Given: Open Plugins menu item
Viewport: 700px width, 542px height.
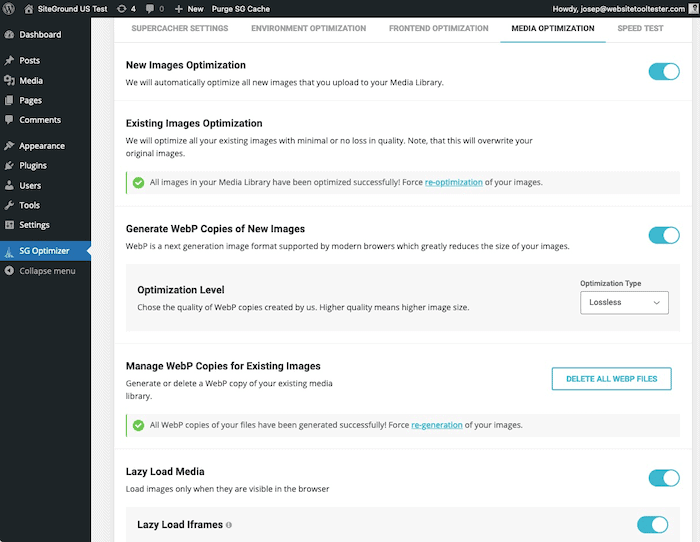Looking at the screenshot, I should pos(33,166).
